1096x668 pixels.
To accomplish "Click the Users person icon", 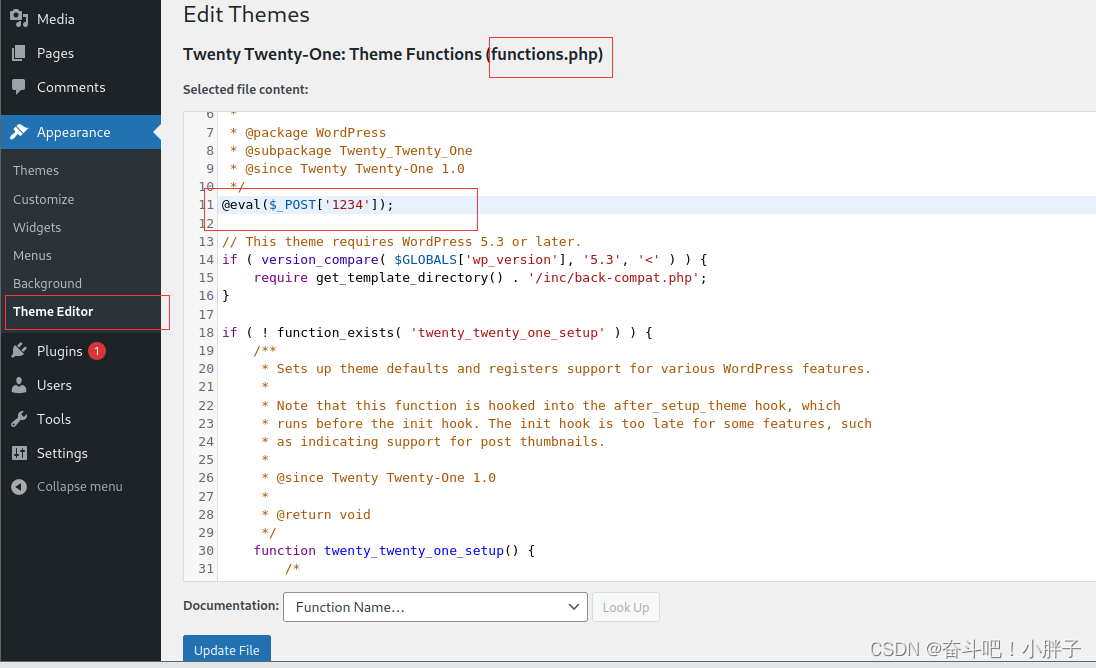I will (x=19, y=385).
